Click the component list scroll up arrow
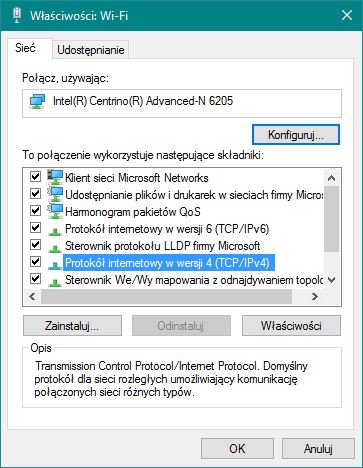The image size is (363, 468). click(331, 178)
